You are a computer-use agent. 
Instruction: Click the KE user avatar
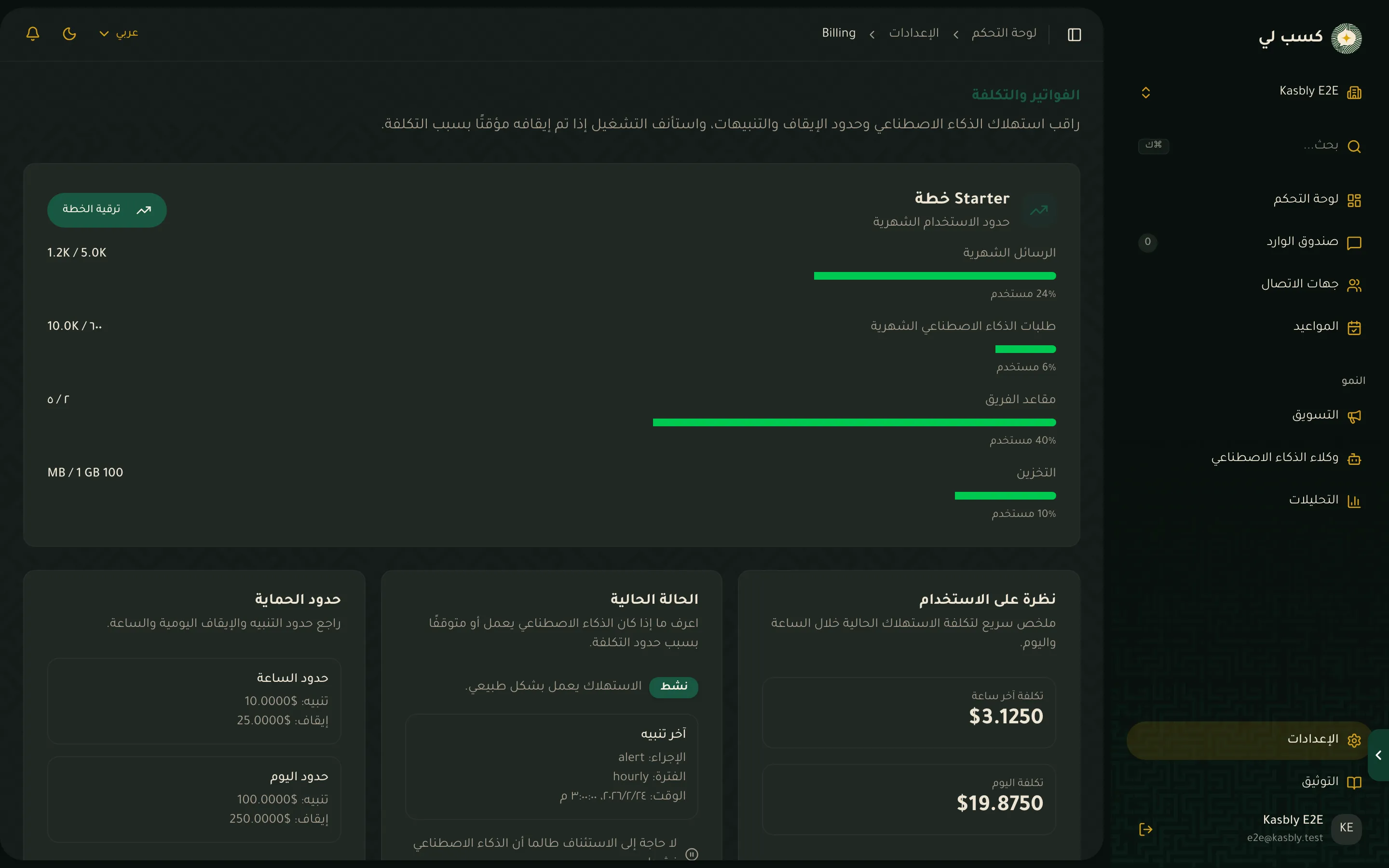(1346, 828)
